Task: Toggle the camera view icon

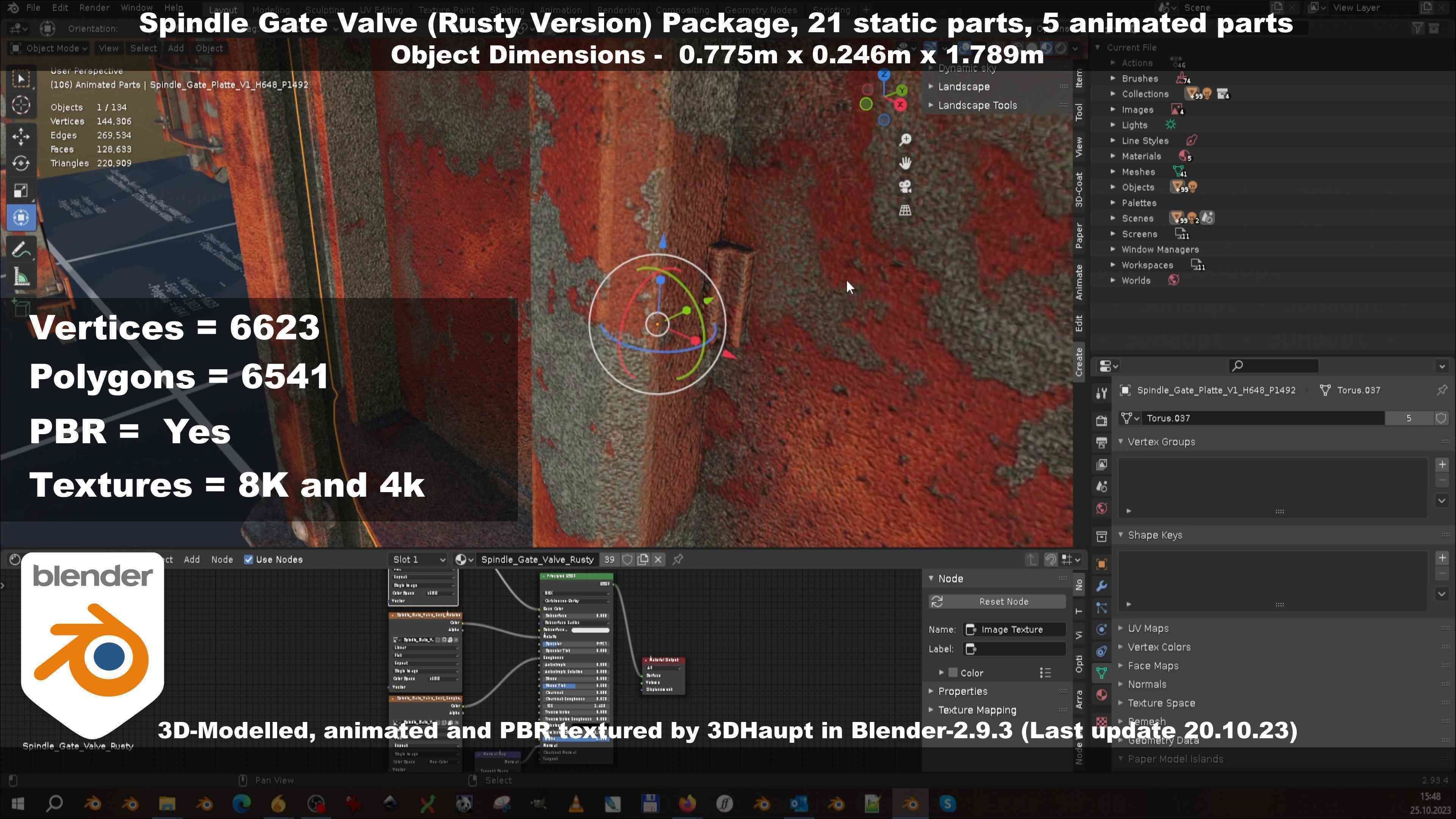Action: [x=905, y=187]
